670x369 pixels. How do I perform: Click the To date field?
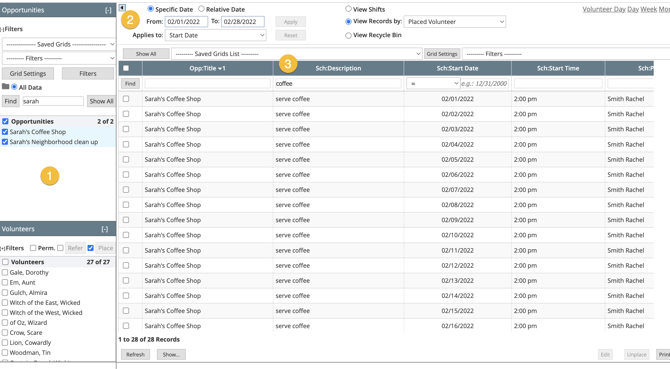click(x=243, y=21)
